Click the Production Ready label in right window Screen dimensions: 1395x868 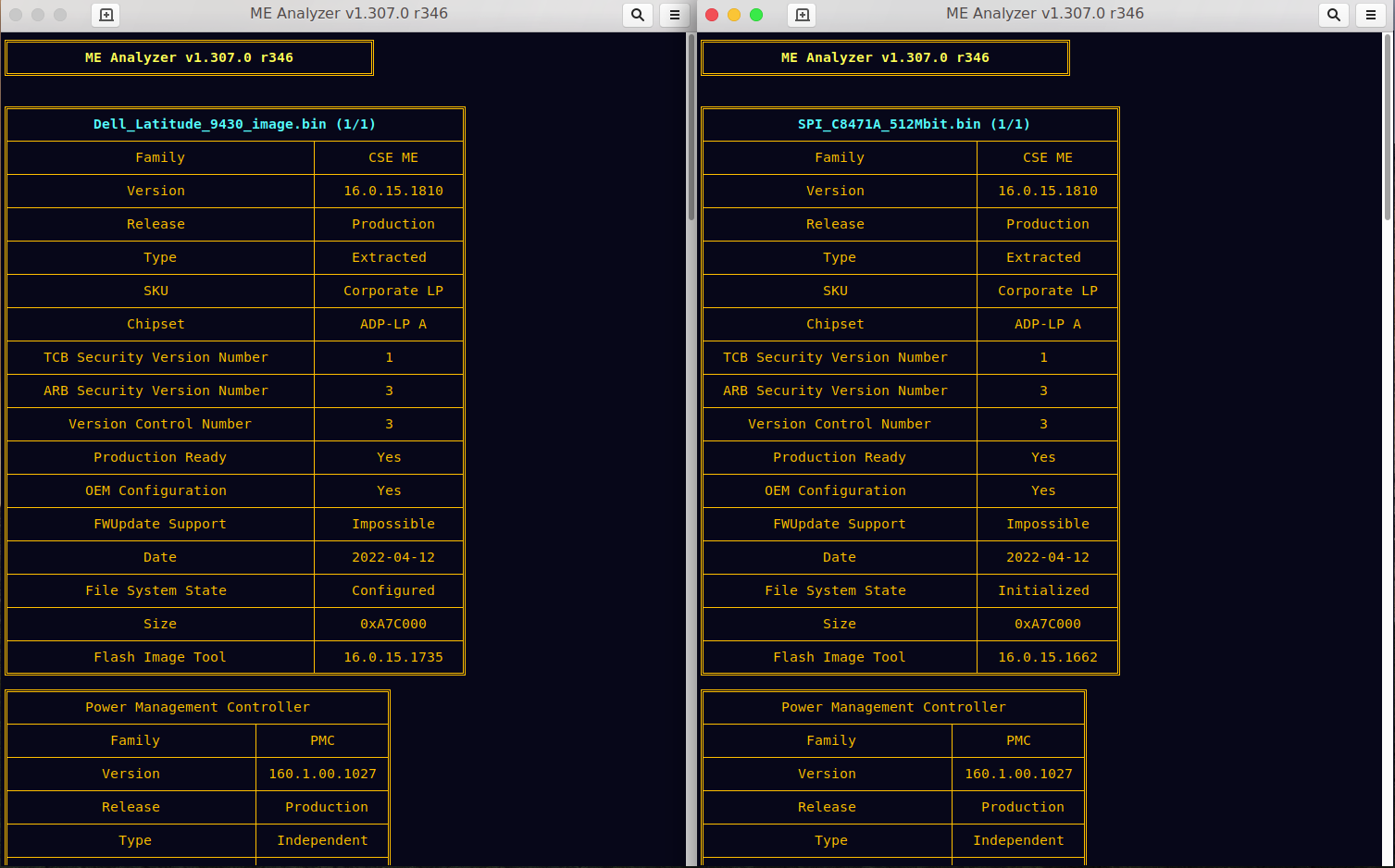(x=840, y=457)
